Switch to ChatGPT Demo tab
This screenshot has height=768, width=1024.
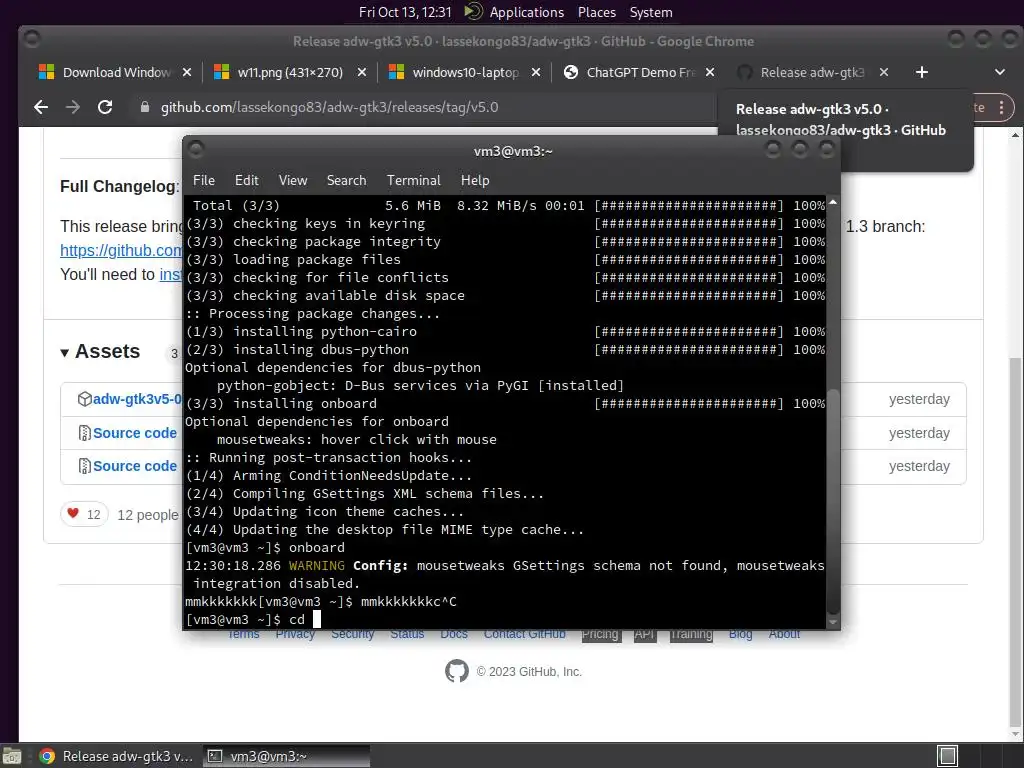pyautogui.click(x=640, y=72)
